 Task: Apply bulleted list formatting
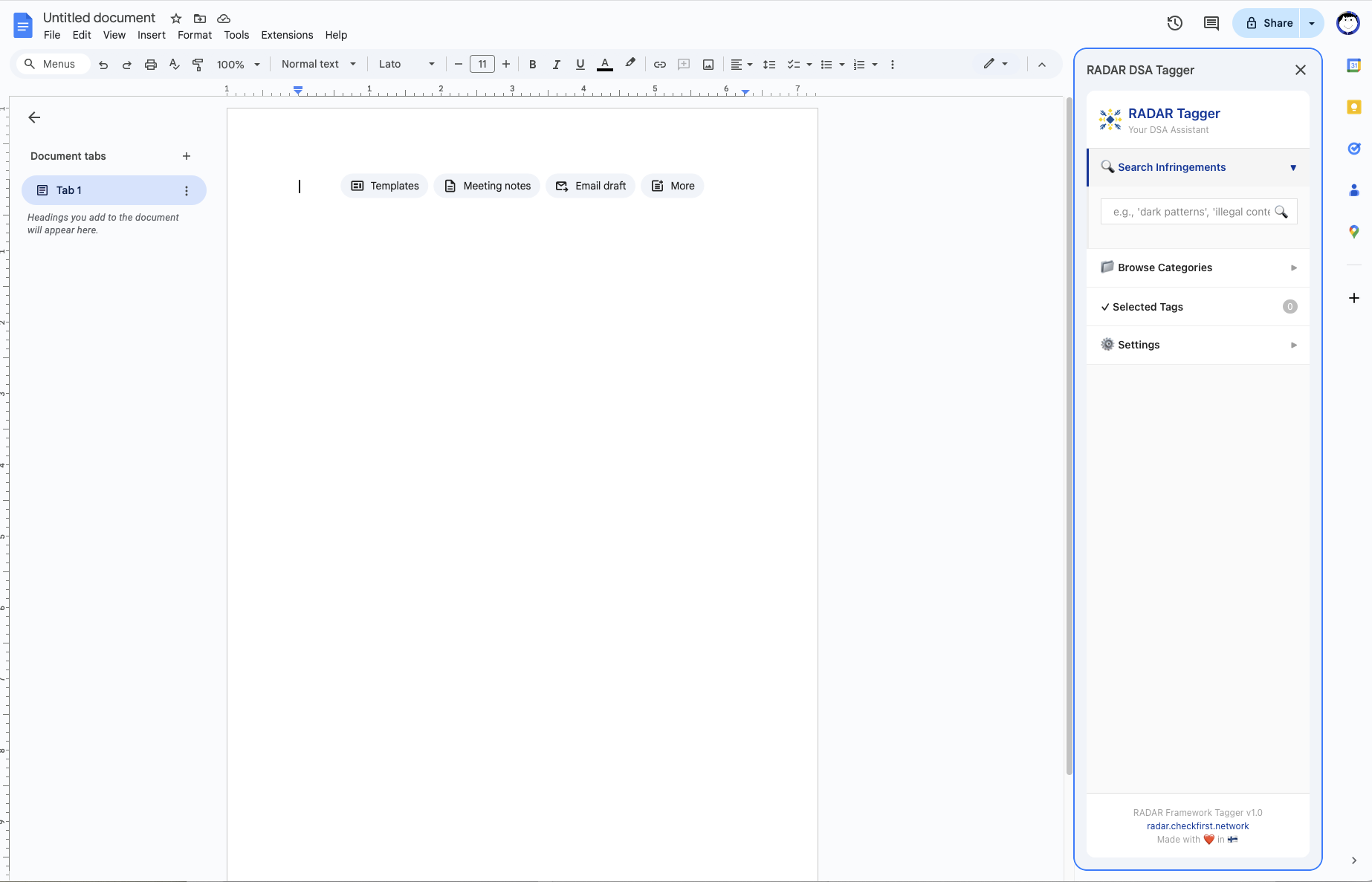pyautogui.click(x=826, y=65)
